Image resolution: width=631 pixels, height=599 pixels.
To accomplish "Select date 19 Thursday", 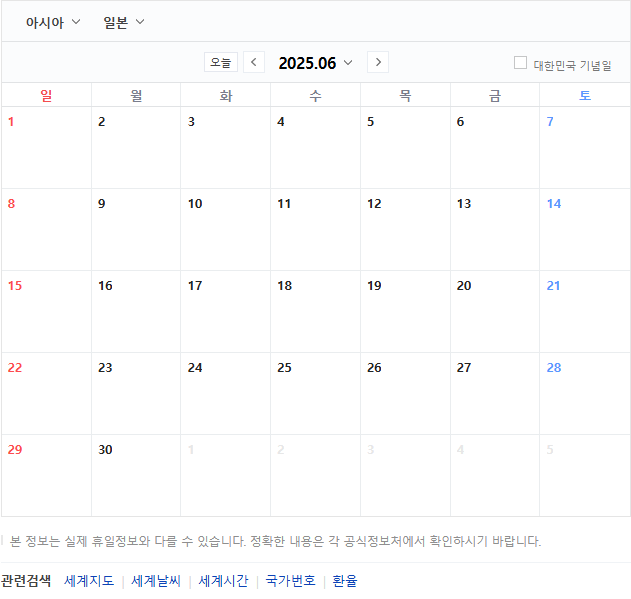I will pos(374,286).
